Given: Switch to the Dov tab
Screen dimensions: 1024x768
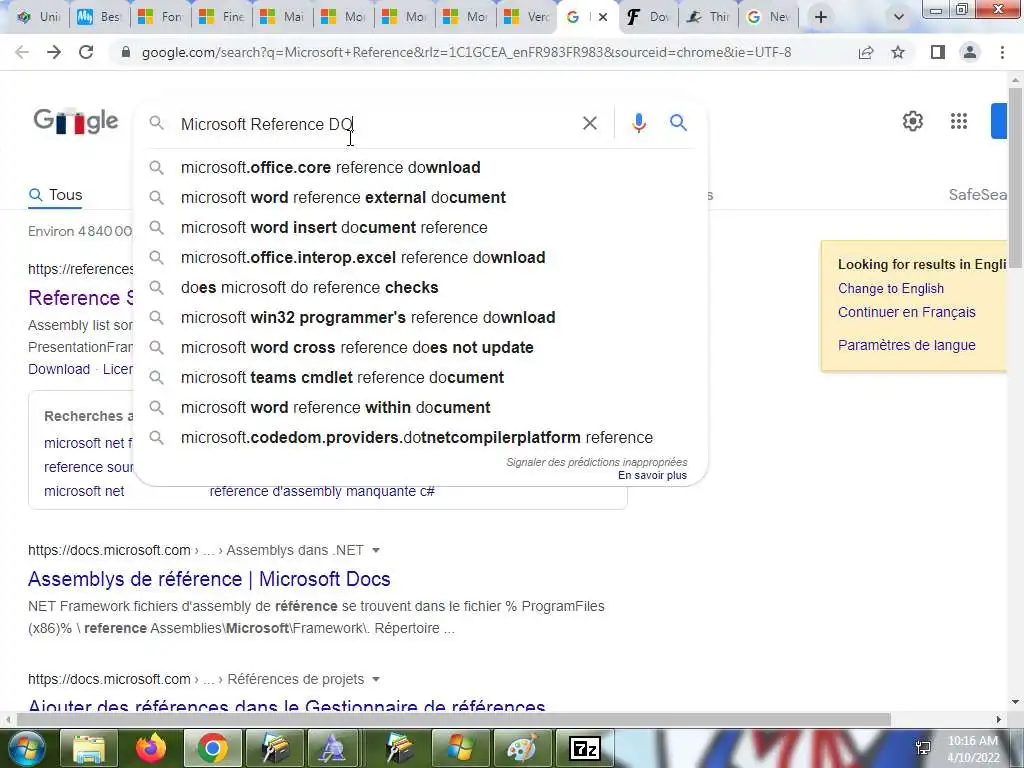Looking at the screenshot, I should click(x=648, y=18).
